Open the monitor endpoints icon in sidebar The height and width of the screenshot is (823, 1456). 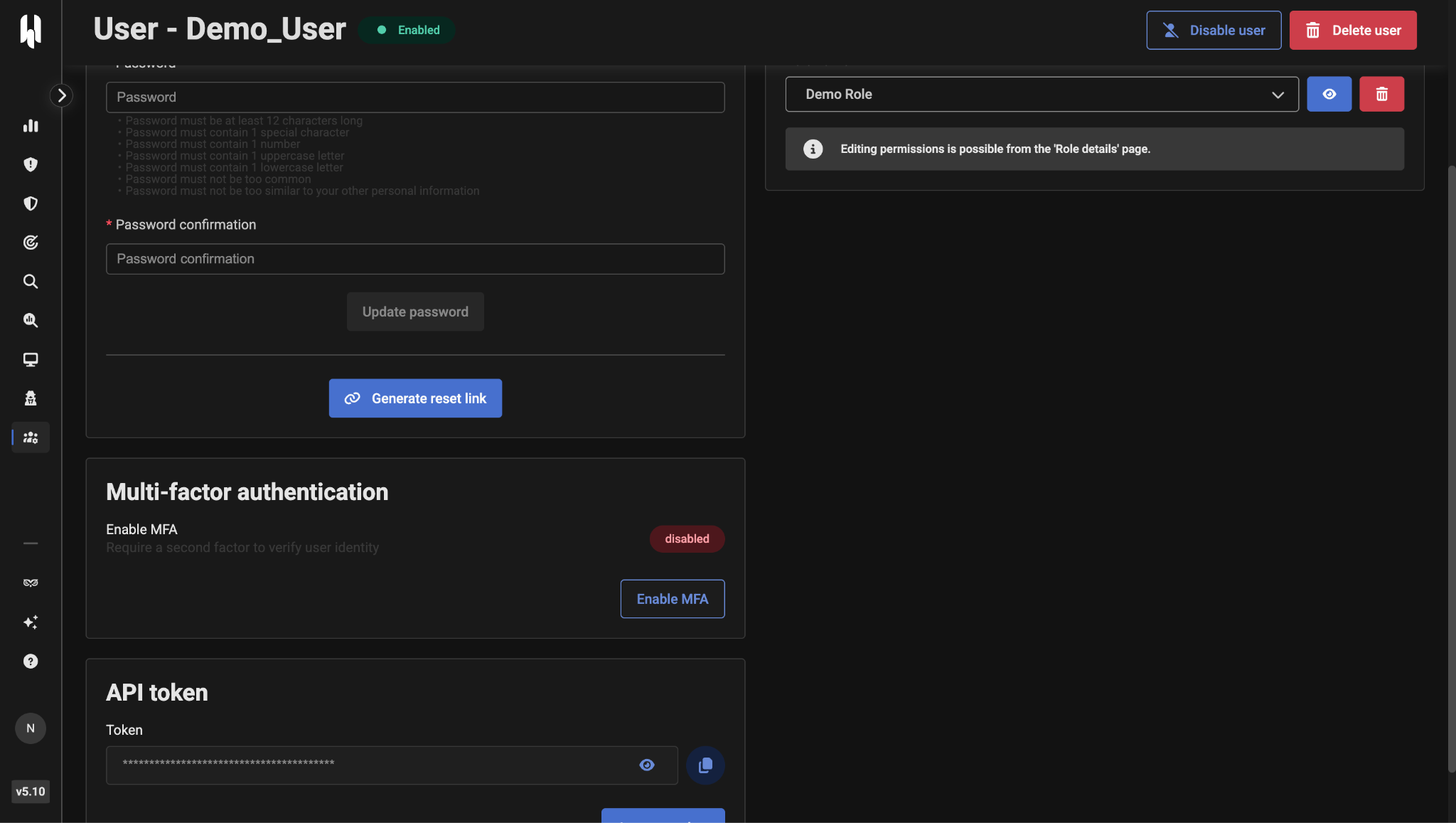31,359
